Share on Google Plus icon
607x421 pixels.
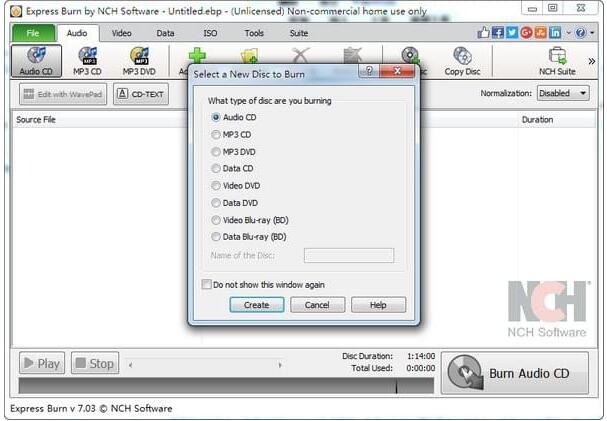[526, 33]
